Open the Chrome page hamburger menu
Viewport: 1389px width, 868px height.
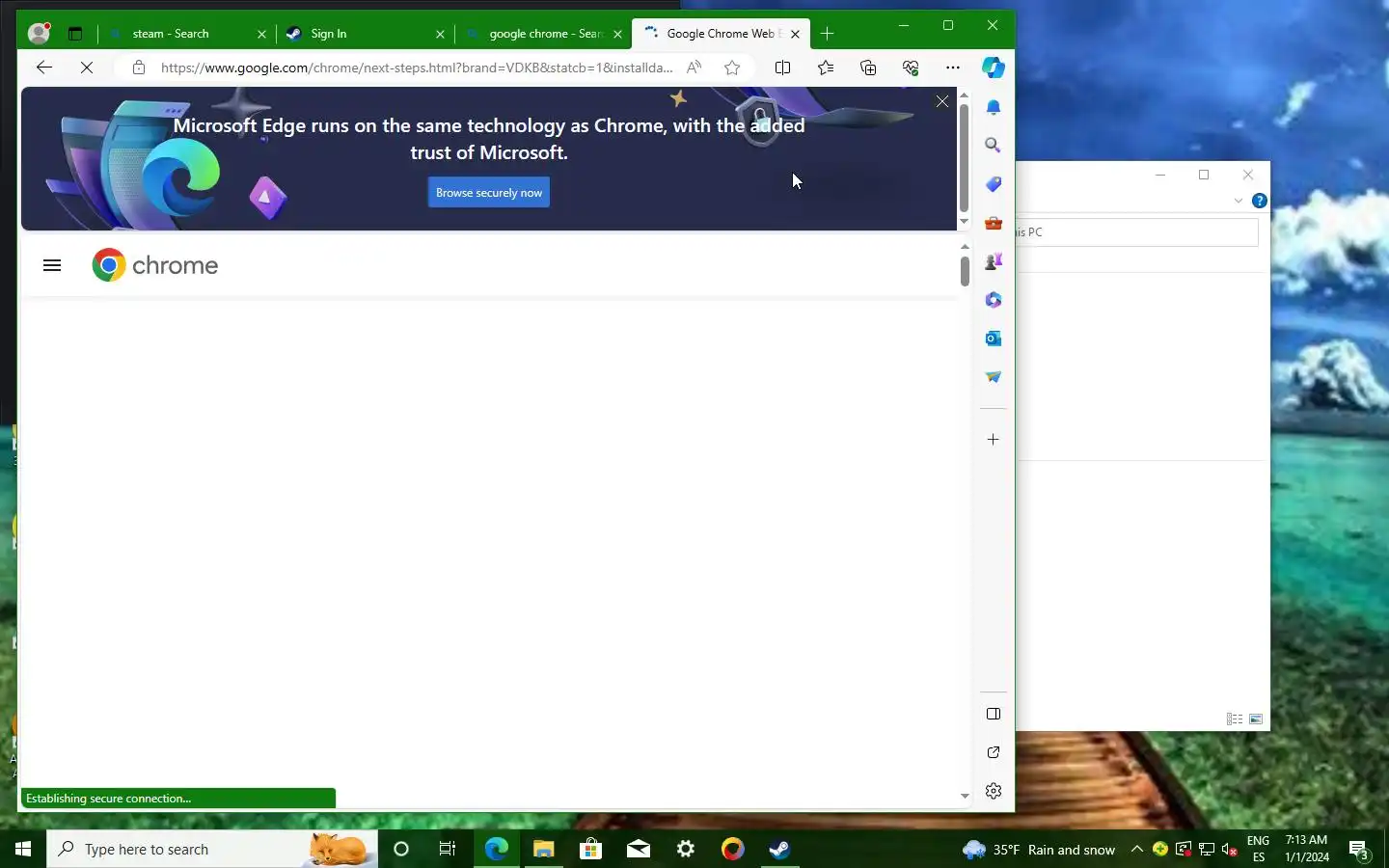[52, 265]
